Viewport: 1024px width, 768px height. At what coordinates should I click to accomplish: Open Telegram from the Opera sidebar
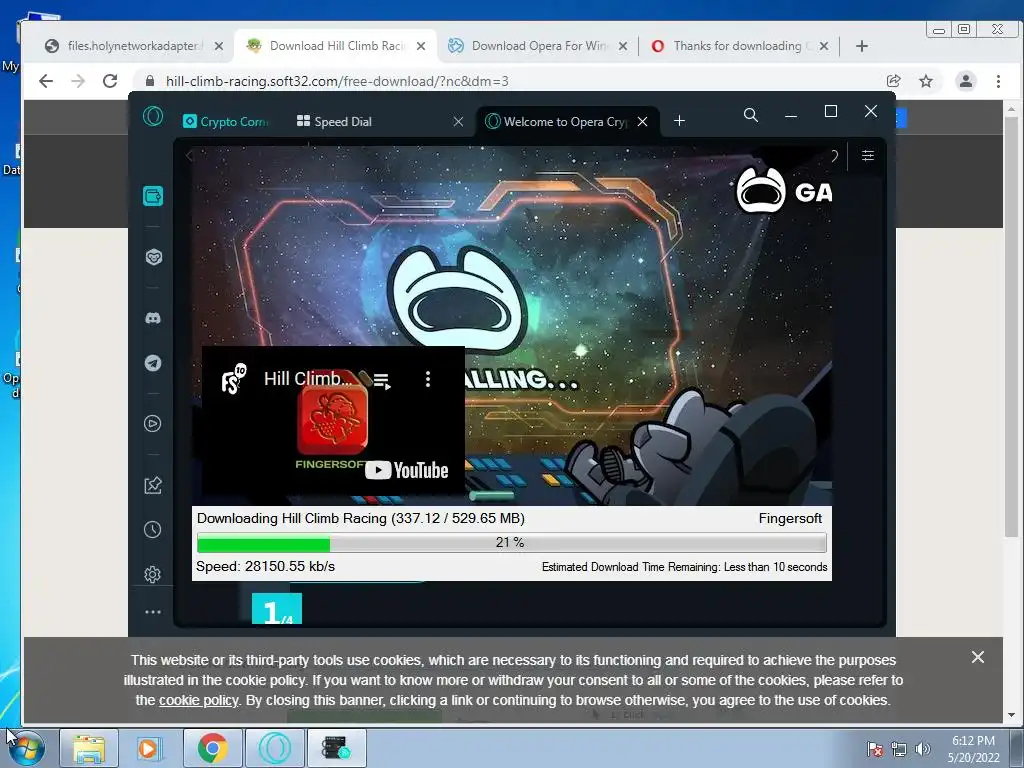pyautogui.click(x=153, y=363)
